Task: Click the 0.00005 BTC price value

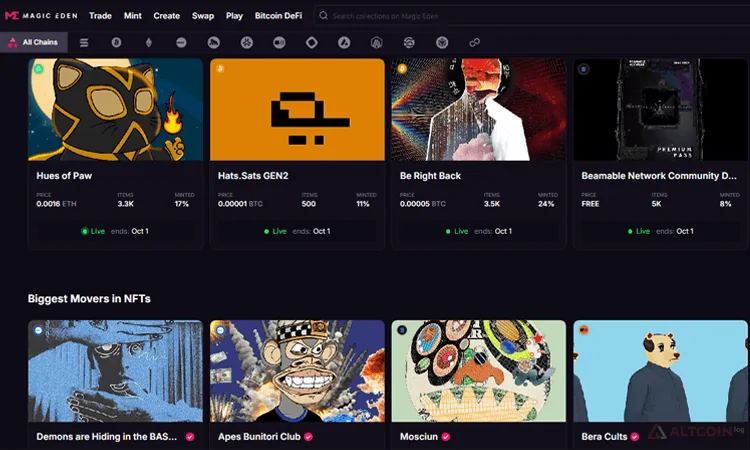Action: pyautogui.click(x=422, y=204)
